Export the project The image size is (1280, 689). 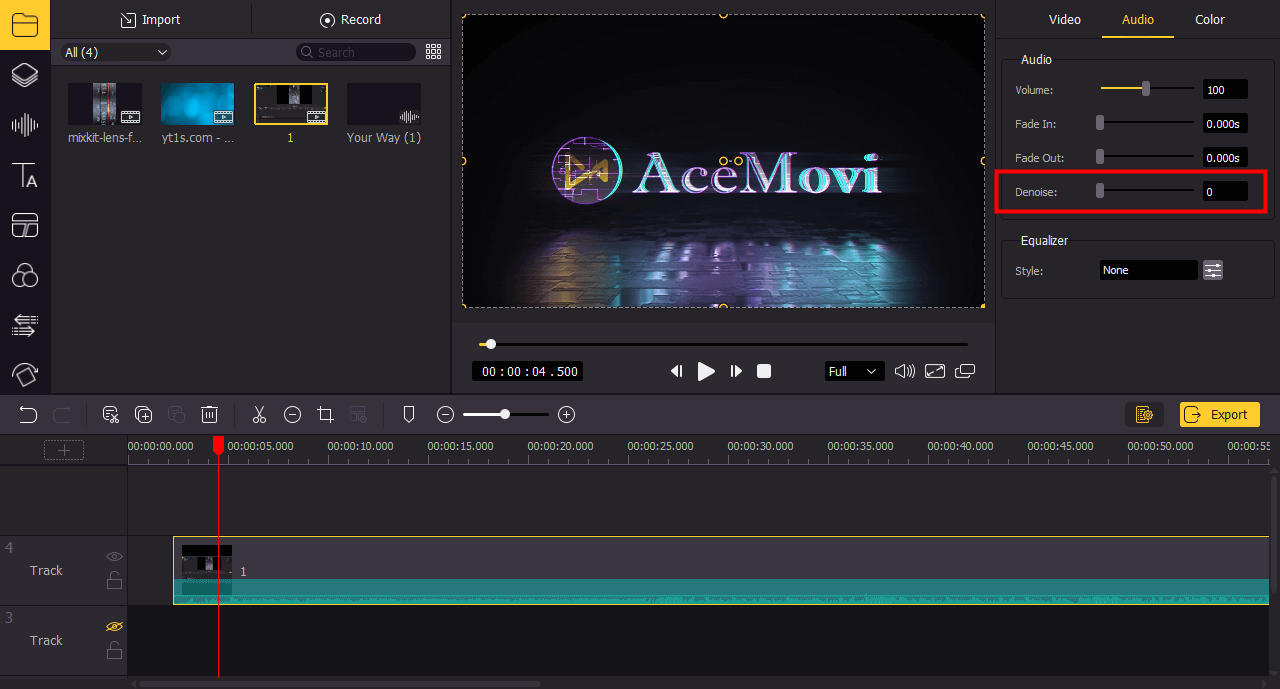[1220, 414]
